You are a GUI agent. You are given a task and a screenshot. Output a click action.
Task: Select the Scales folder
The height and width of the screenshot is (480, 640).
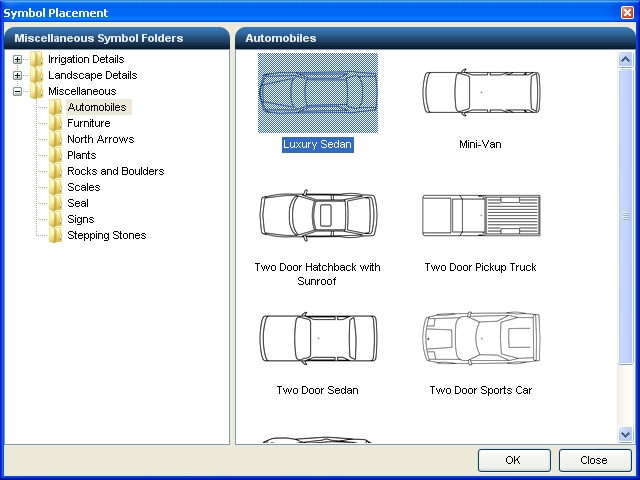pos(83,187)
